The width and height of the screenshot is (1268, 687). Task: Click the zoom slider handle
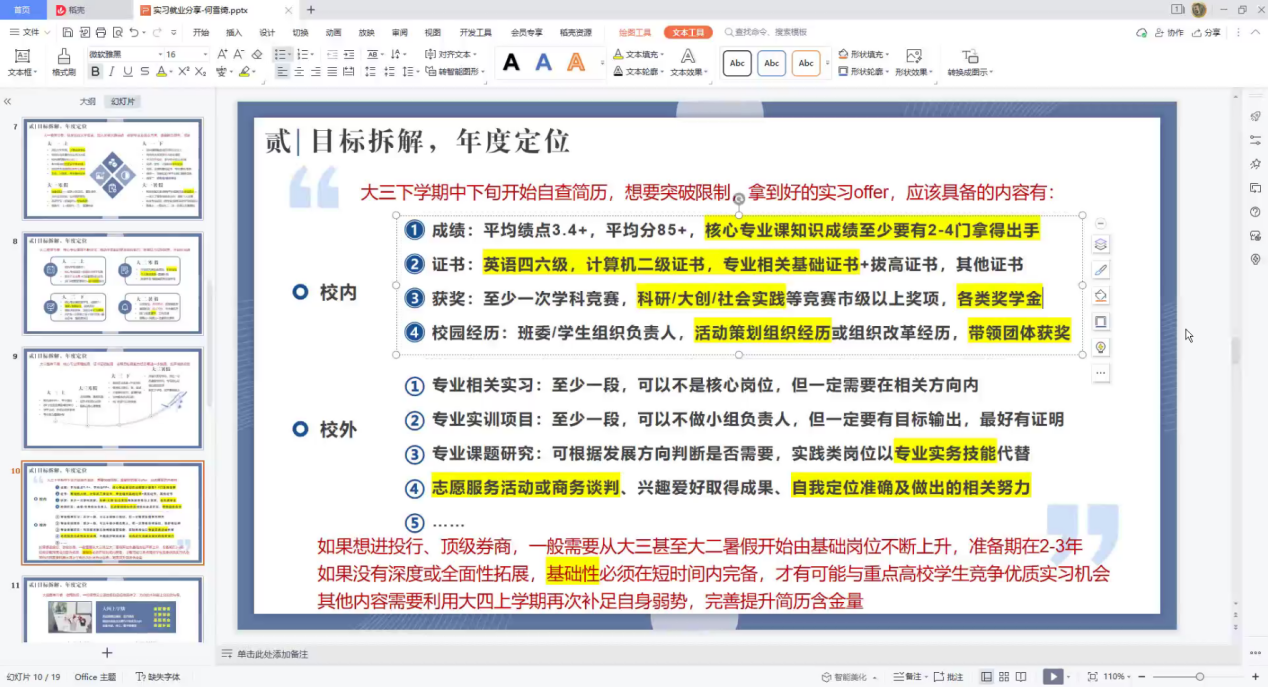[x=1199, y=677]
